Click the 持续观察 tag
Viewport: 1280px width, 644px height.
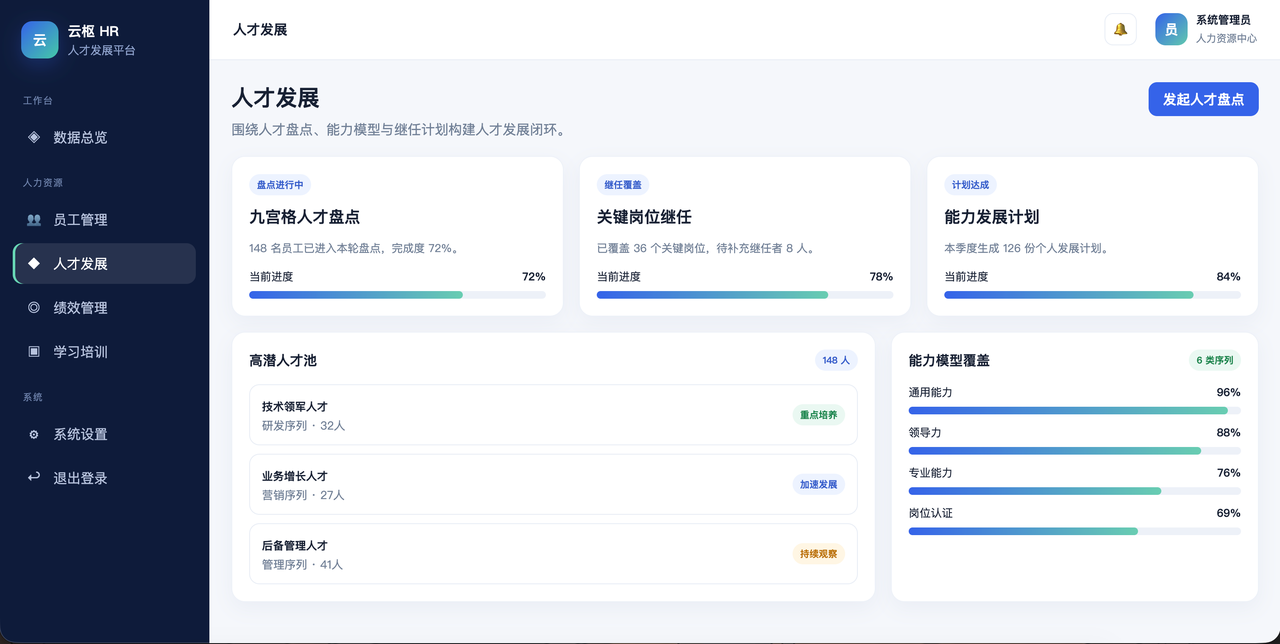tap(818, 554)
